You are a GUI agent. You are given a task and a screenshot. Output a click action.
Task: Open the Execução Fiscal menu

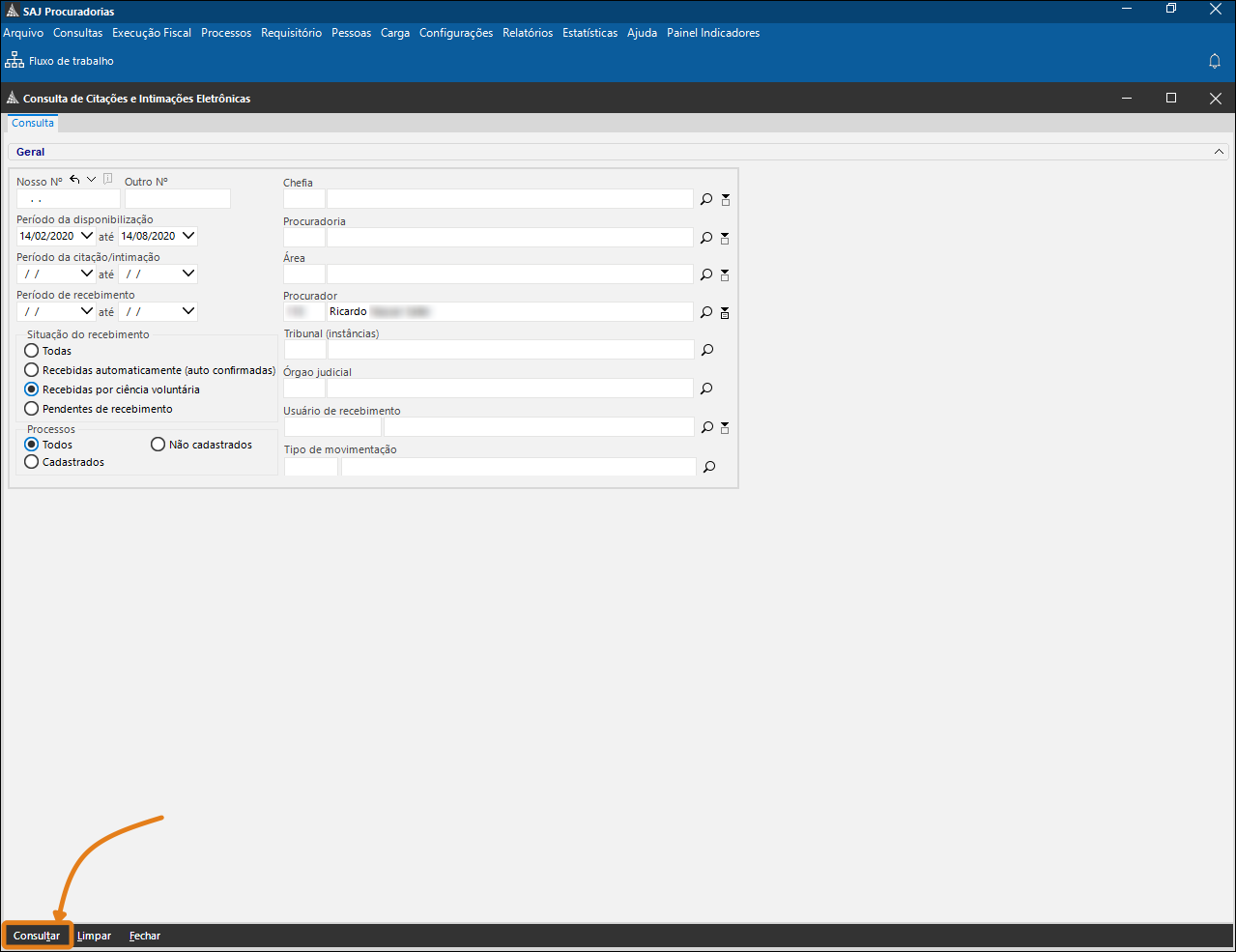152,33
